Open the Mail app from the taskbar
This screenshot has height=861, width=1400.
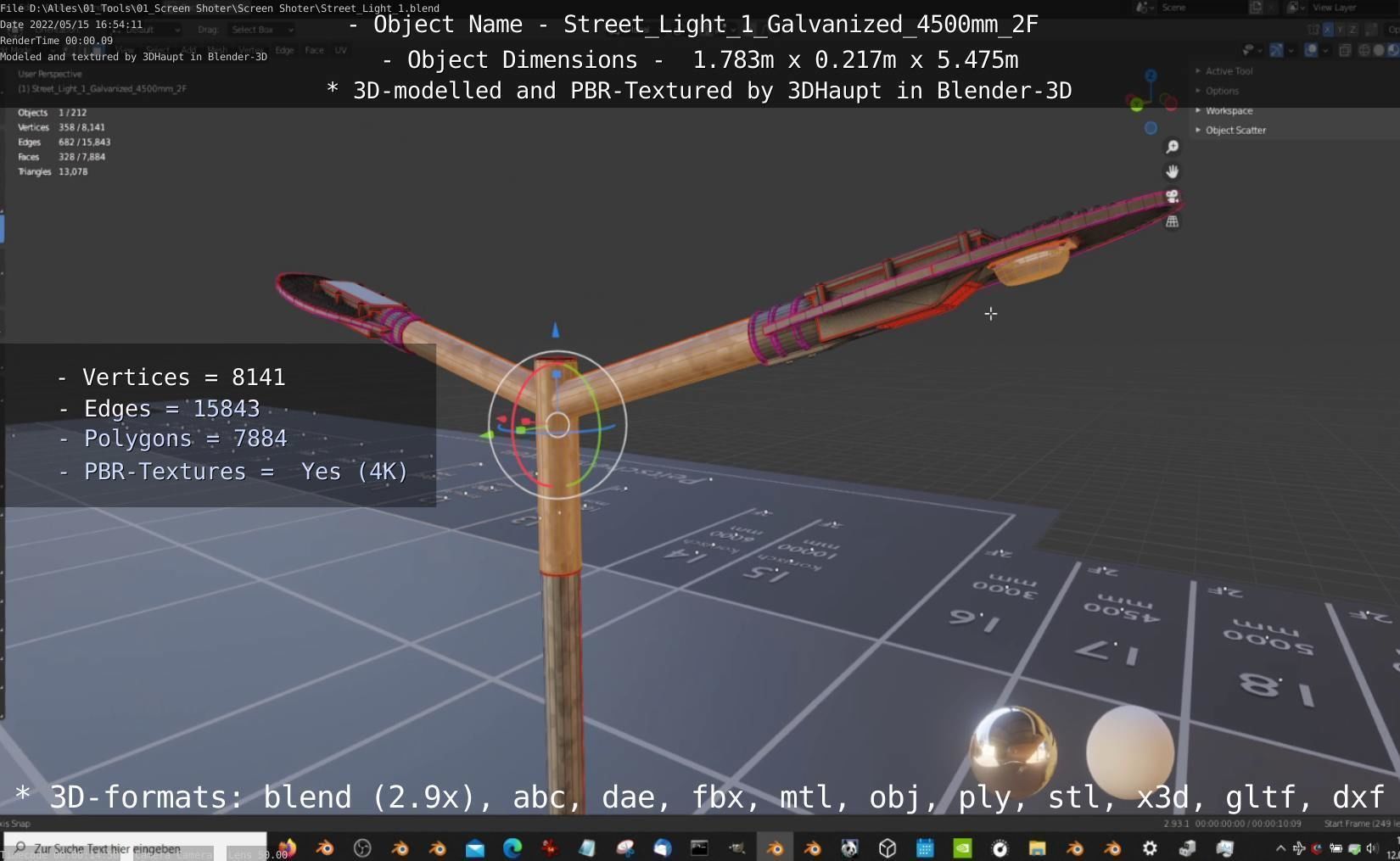tap(475, 847)
